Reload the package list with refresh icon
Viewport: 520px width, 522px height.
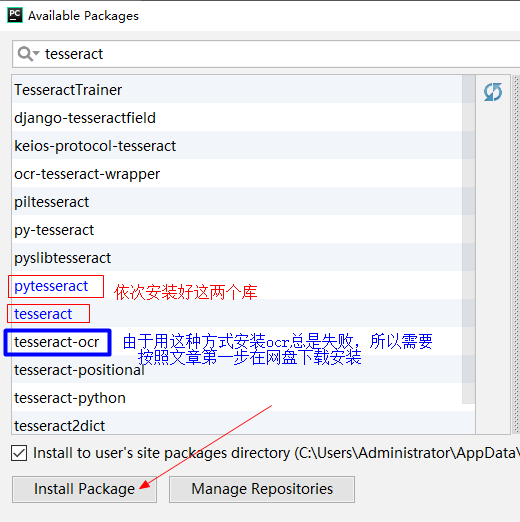pyautogui.click(x=493, y=92)
